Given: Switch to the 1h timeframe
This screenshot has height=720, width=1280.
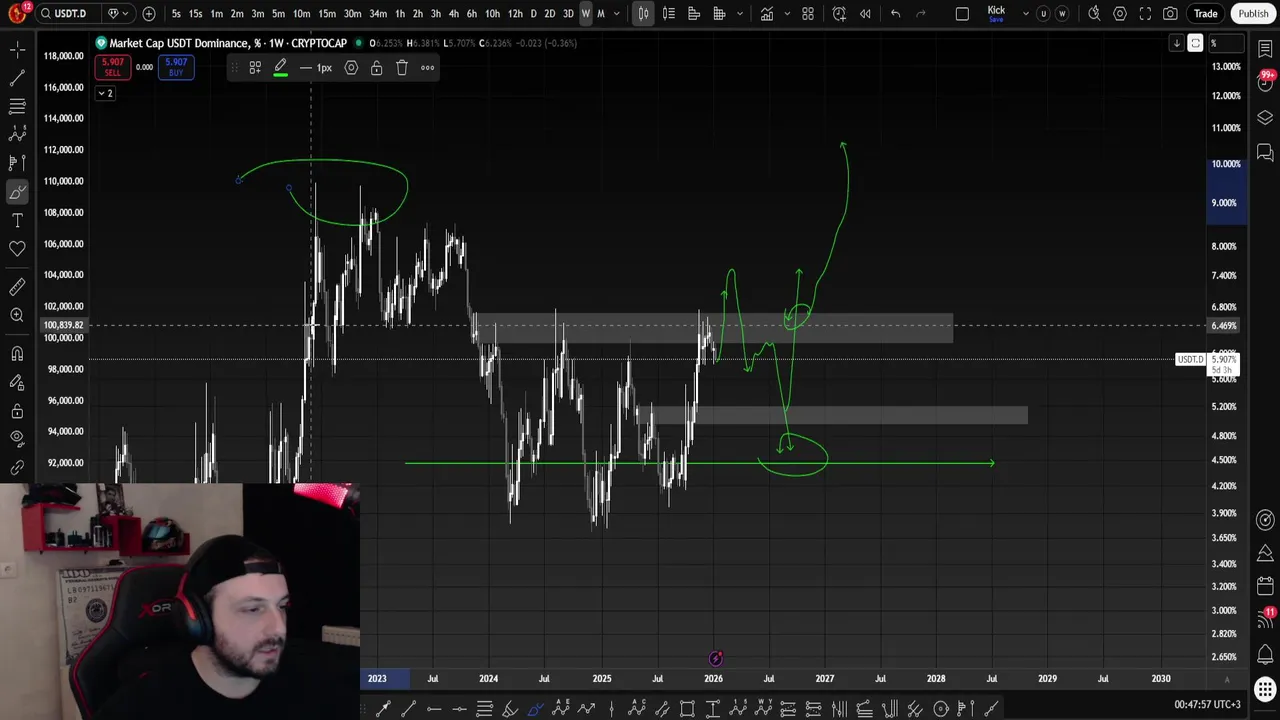Looking at the screenshot, I should (400, 14).
